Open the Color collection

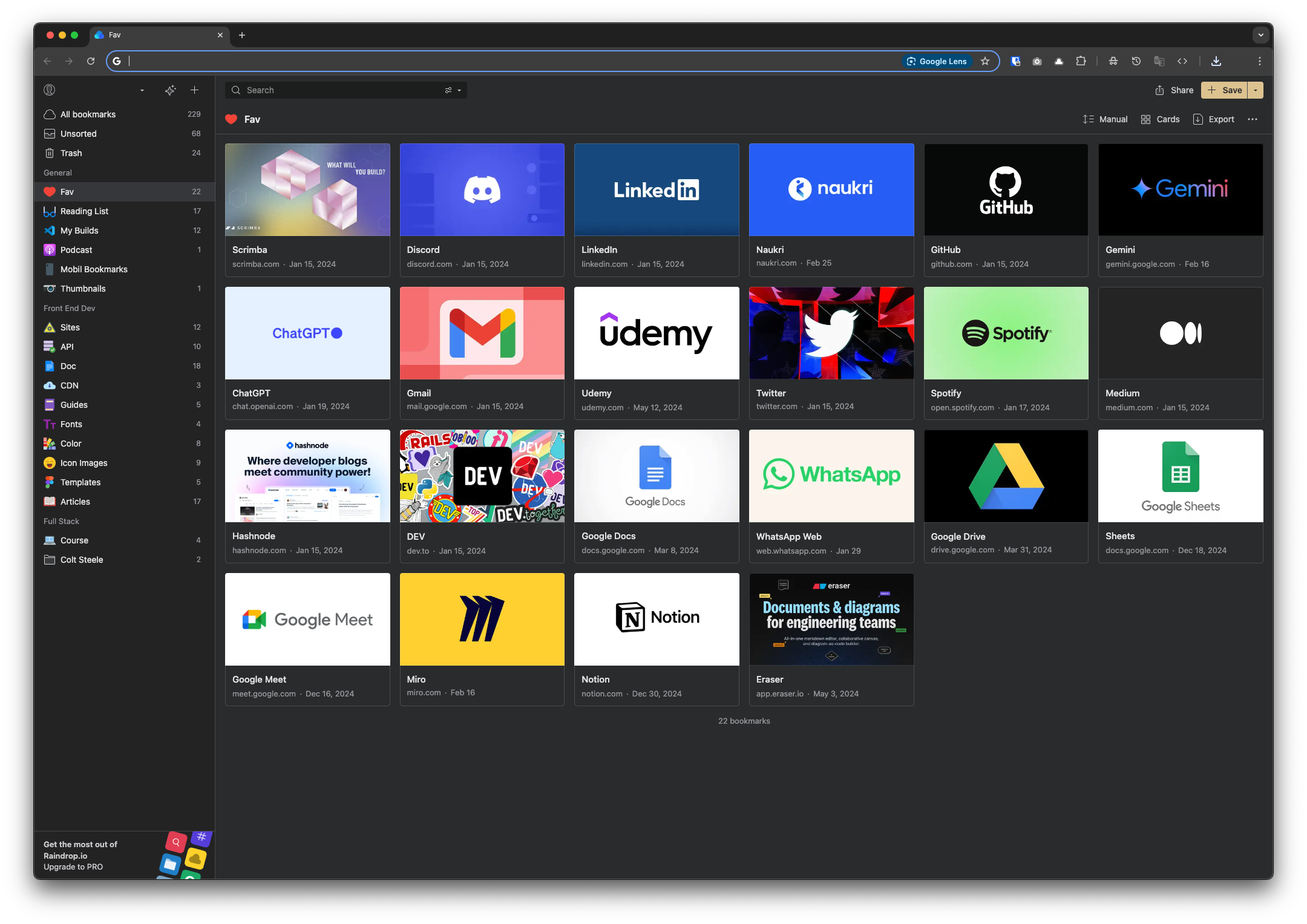tap(124, 444)
